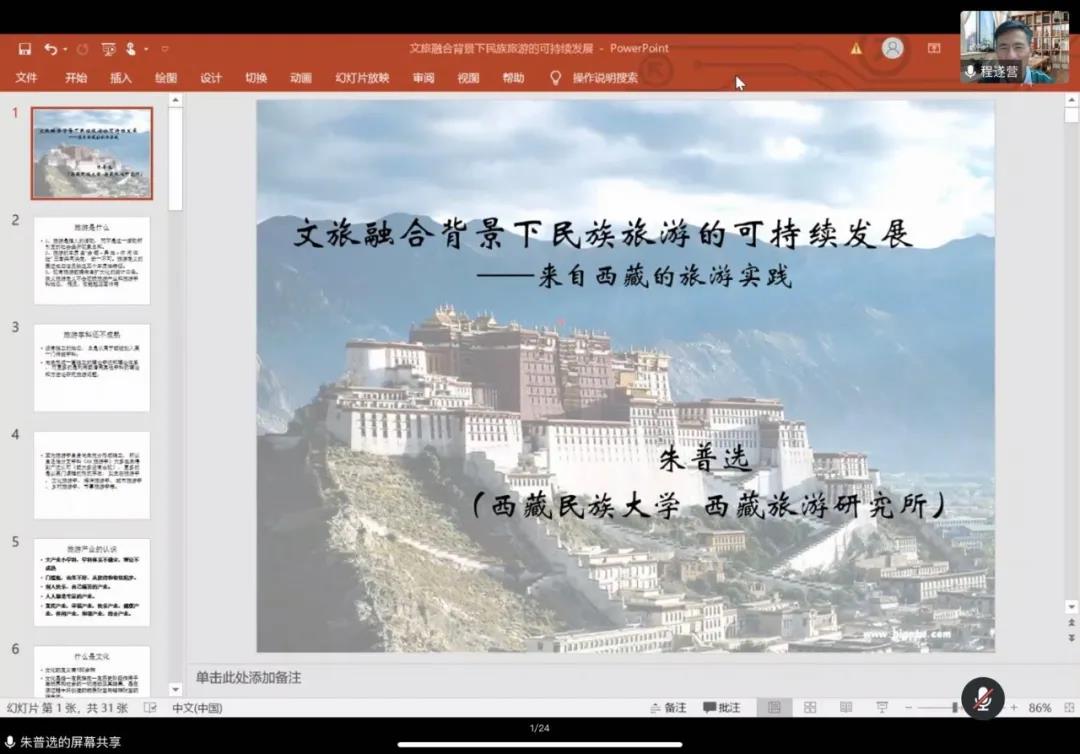Switch to the 幻灯片放映 tab
Viewport: 1080px width, 754px height.
click(x=362, y=78)
